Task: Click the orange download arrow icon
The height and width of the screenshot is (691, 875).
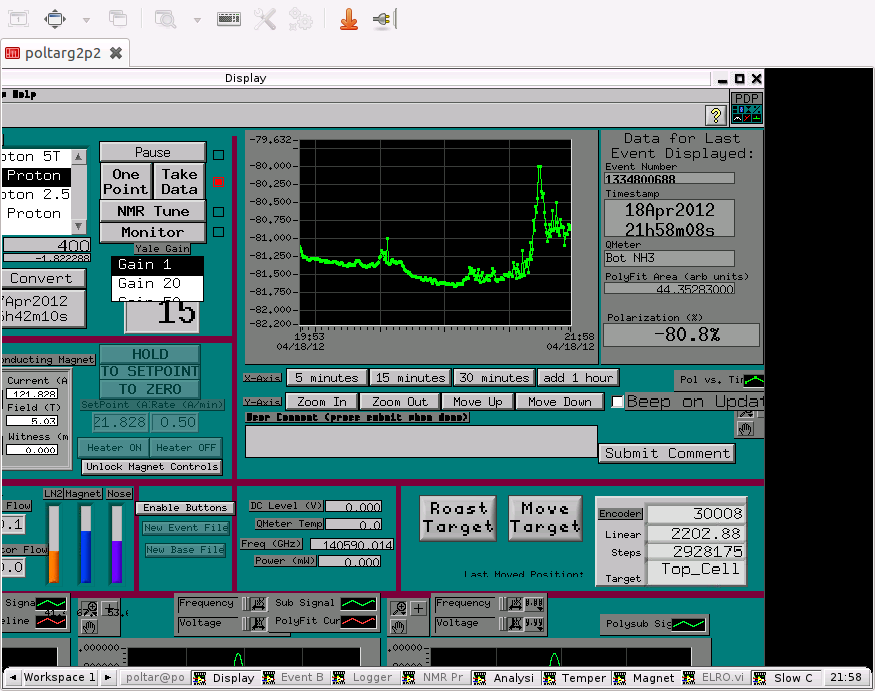Action: tap(349, 20)
